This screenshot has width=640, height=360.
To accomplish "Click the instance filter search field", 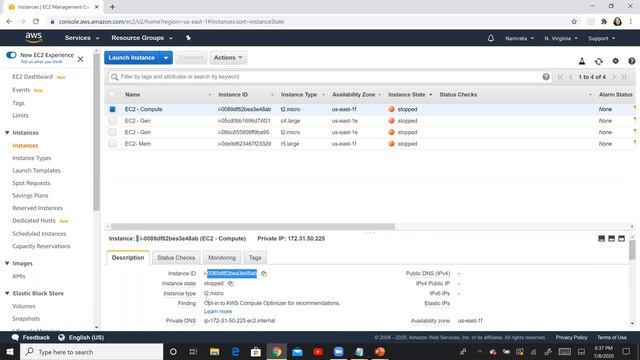I will pyautogui.click(x=329, y=77).
